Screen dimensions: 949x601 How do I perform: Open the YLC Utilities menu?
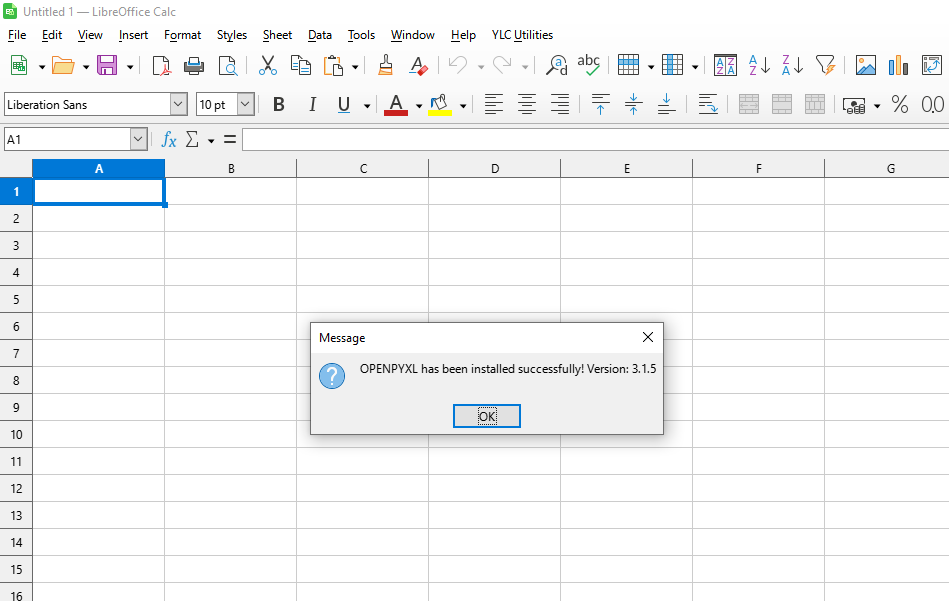(522, 35)
